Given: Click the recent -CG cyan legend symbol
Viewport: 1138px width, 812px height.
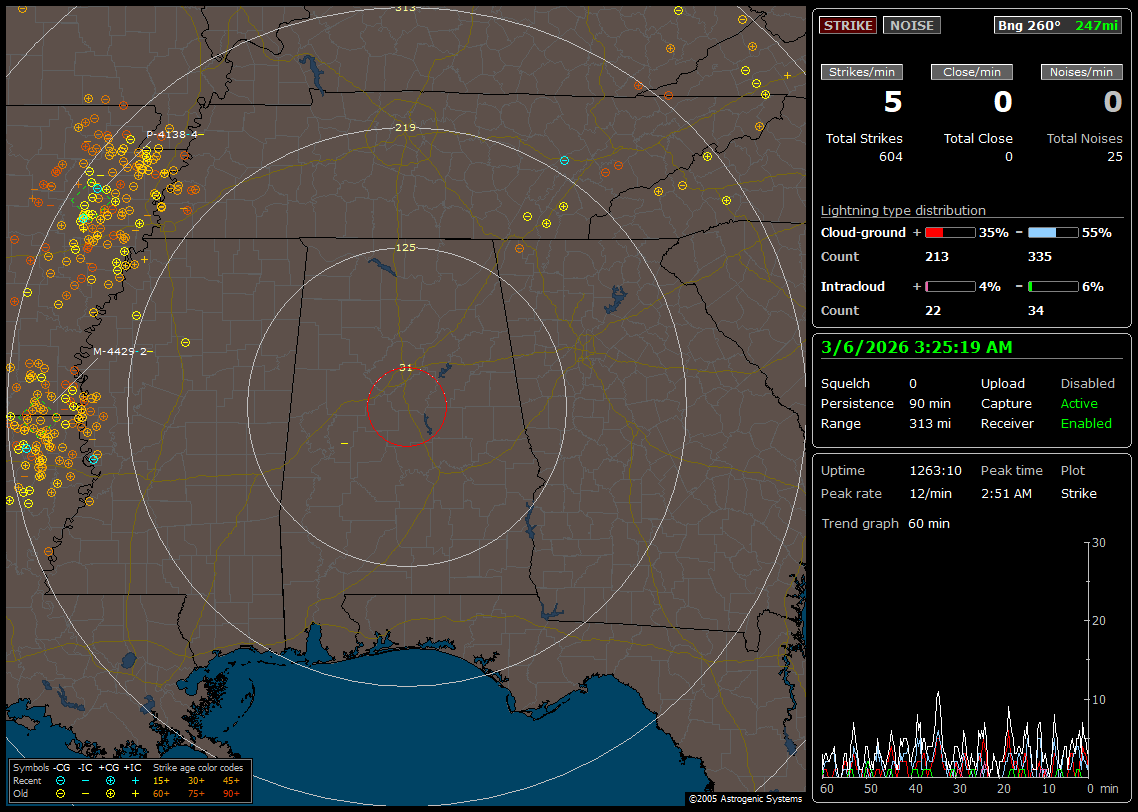Looking at the screenshot, I should point(61,780).
